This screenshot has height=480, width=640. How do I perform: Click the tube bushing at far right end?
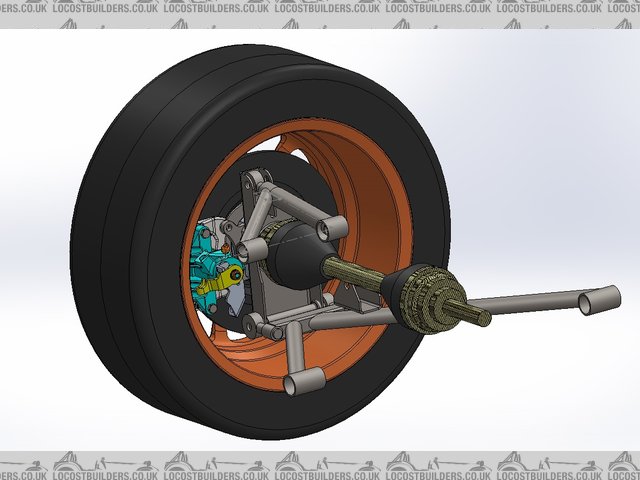600,298
